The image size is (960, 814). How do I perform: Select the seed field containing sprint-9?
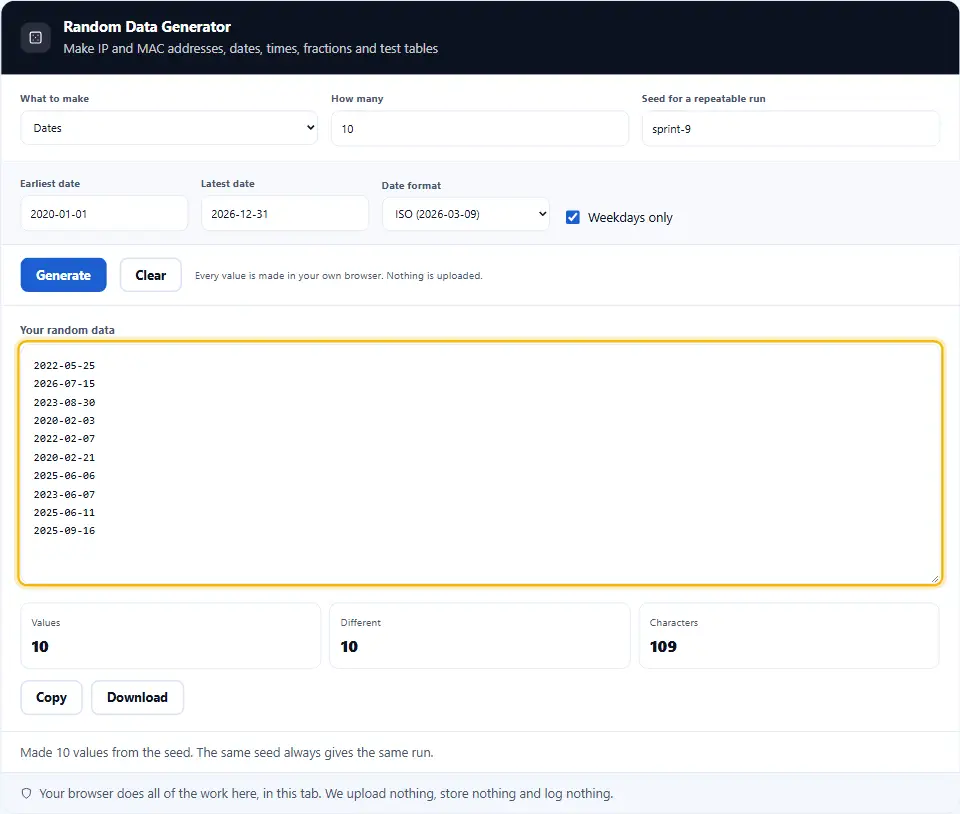click(x=790, y=129)
